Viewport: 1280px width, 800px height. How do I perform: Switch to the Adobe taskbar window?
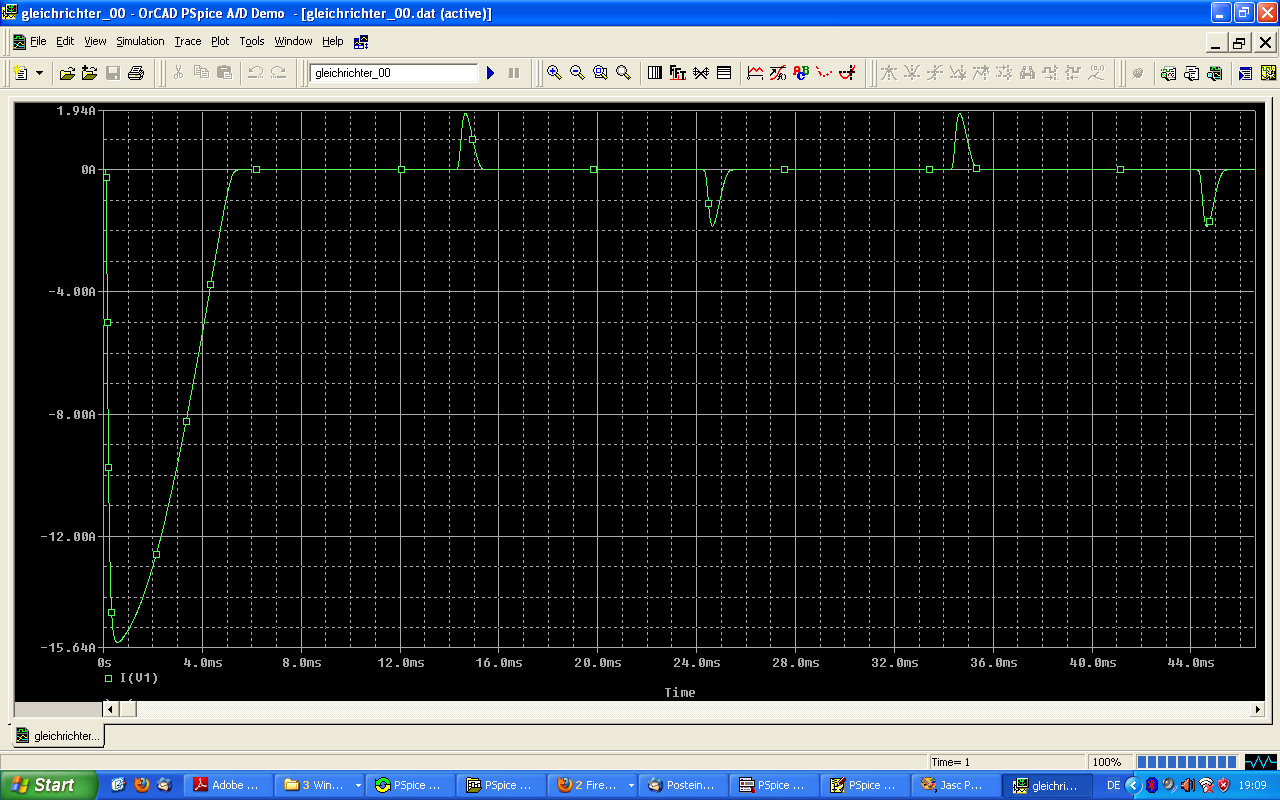coord(227,786)
